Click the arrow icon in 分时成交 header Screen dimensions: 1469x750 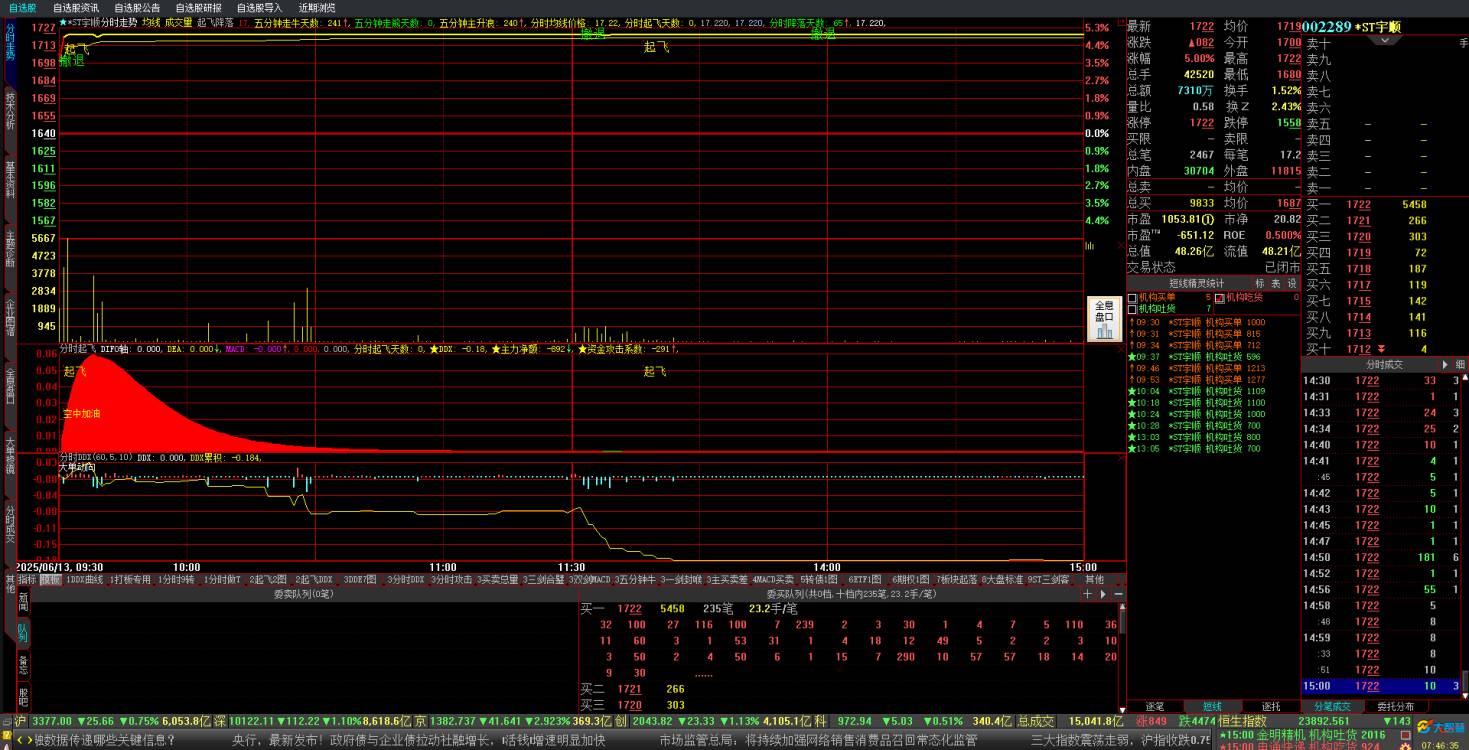[x=1446, y=364]
